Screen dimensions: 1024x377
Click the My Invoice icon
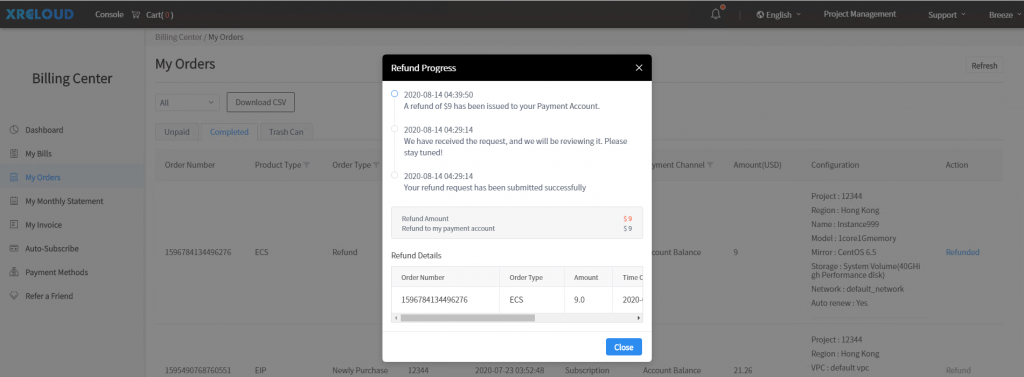[x=14, y=225]
